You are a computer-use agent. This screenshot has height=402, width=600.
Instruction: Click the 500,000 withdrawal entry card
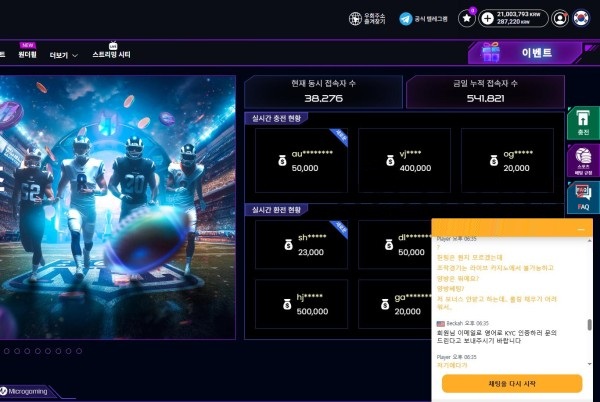pos(297,303)
